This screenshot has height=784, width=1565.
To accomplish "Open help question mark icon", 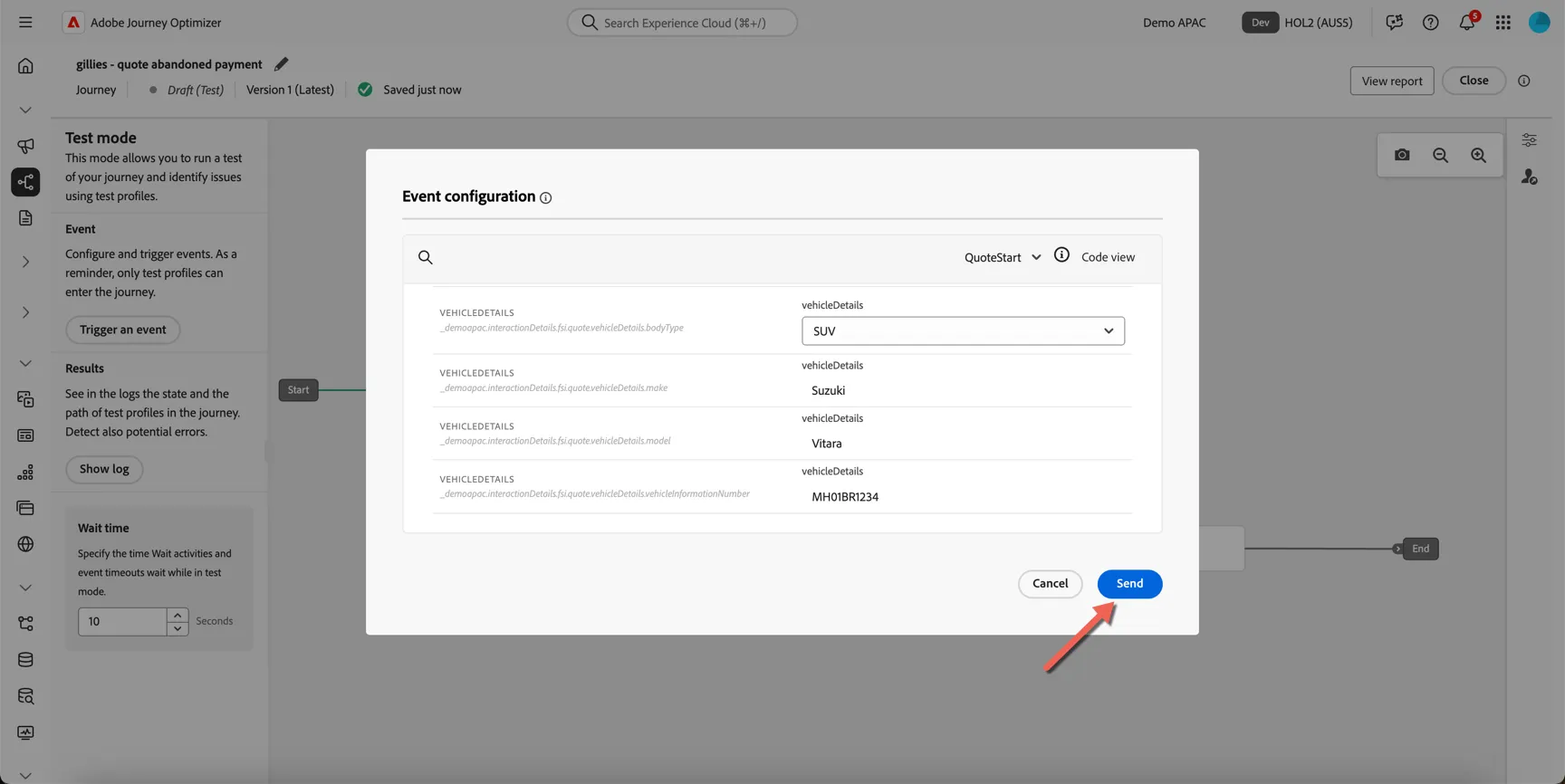I will coord(1430,23).
